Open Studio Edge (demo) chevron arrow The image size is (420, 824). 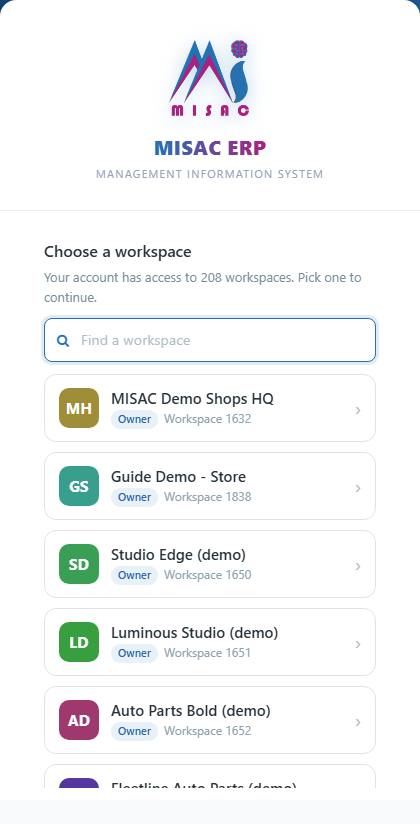358,566
